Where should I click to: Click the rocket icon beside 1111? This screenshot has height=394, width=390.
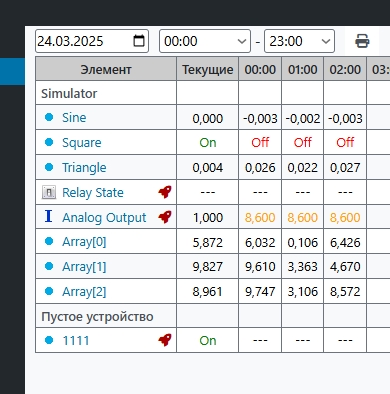(x=165, y=340)
